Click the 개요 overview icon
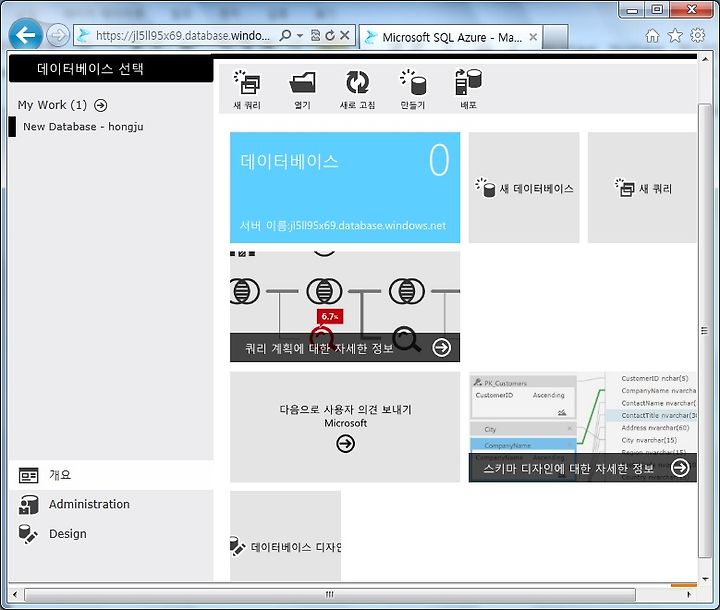The width and height of the screenshot is (720, 610). (28, 475)
